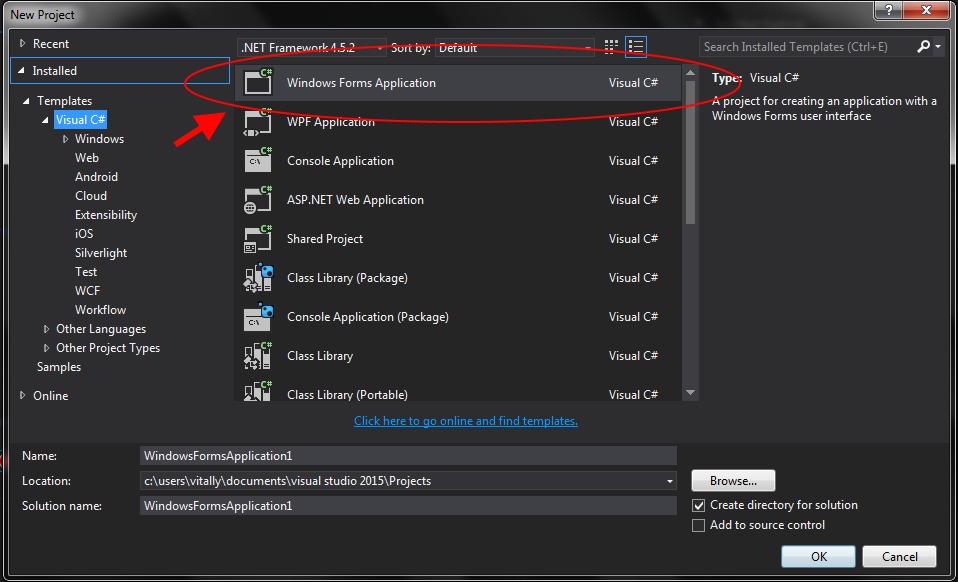Screen dimensions: 958x582
Task: Select the Class Library (Package) icon
Action: point(258,278)
